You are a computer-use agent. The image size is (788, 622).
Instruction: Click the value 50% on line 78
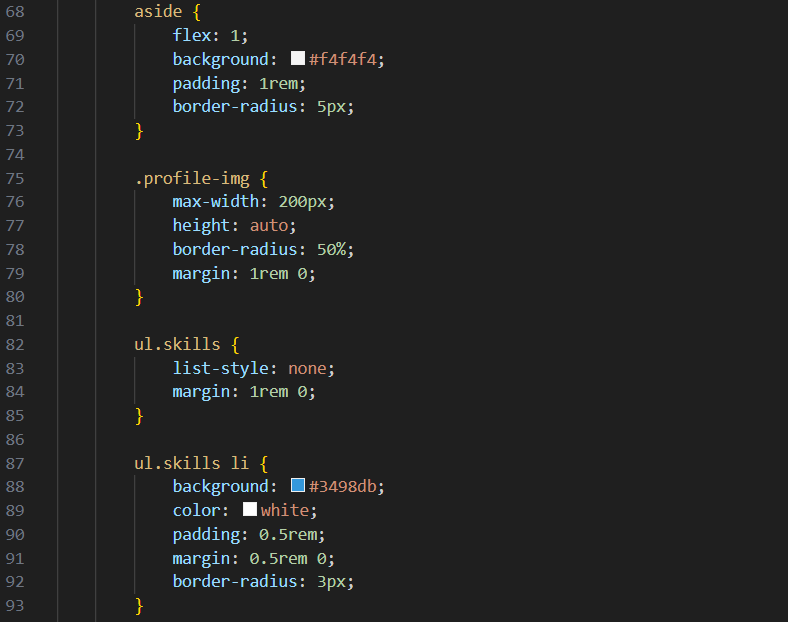click(336, 249)
